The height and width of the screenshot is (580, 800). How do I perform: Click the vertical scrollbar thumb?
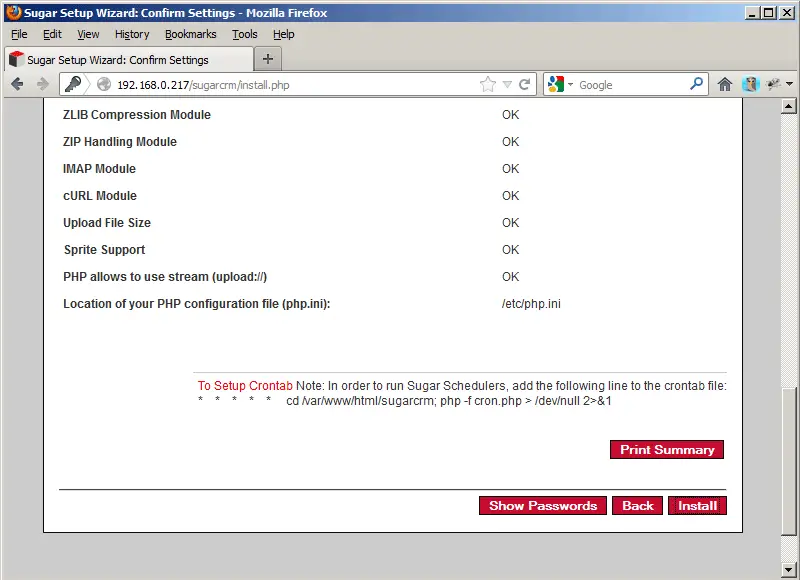788,462
